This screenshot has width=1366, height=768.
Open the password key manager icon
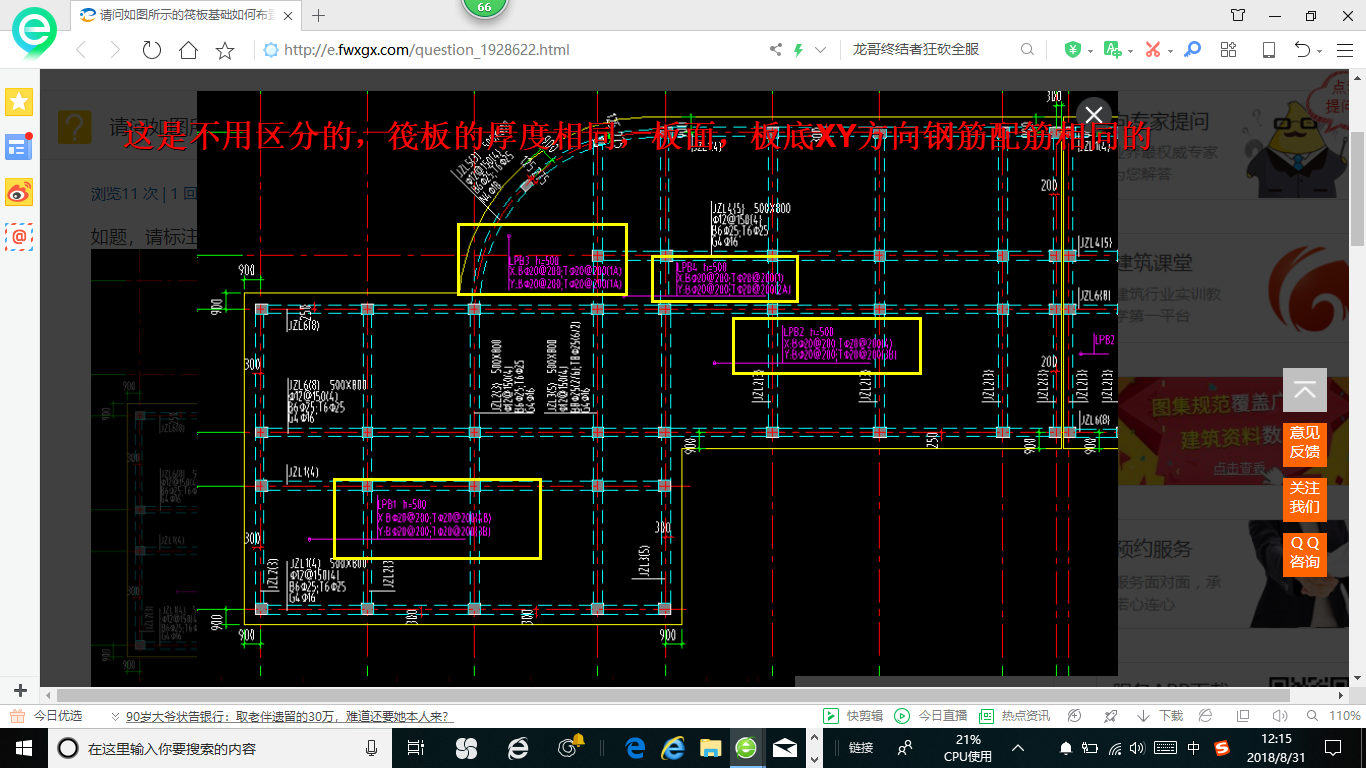pyautogui.click(x=1192, y=50)
